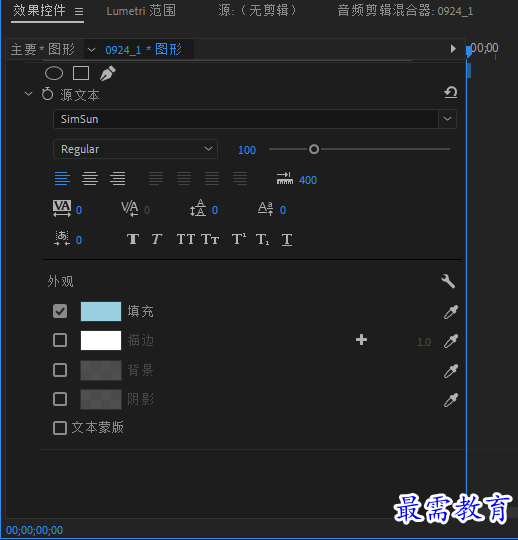This screenshot has height=540, width=518.
Task: Toggle subscript style
Action: pos(263,239)
